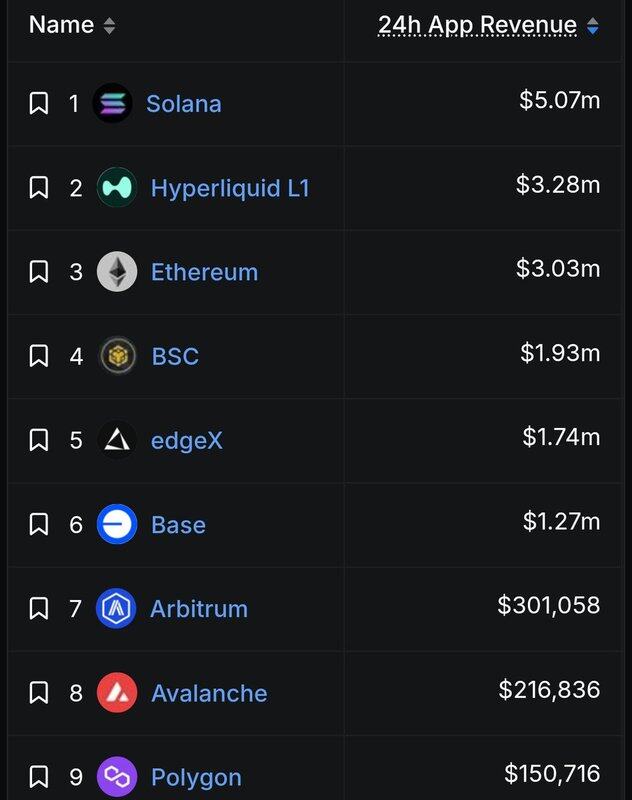The width and height of the screenshot is (632, 800).
Task: Click the Solana chain logo icon
Action: click(x=112, y=103)
